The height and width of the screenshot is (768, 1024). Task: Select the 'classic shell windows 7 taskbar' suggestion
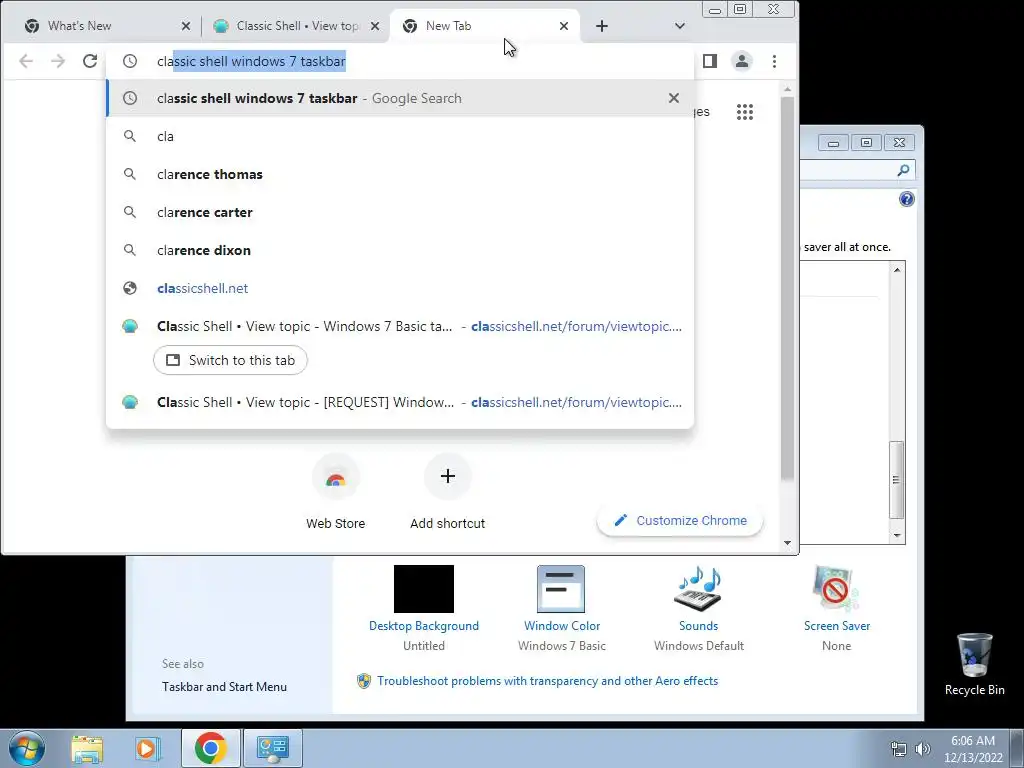pyautogui.click(x=400, y=98)
